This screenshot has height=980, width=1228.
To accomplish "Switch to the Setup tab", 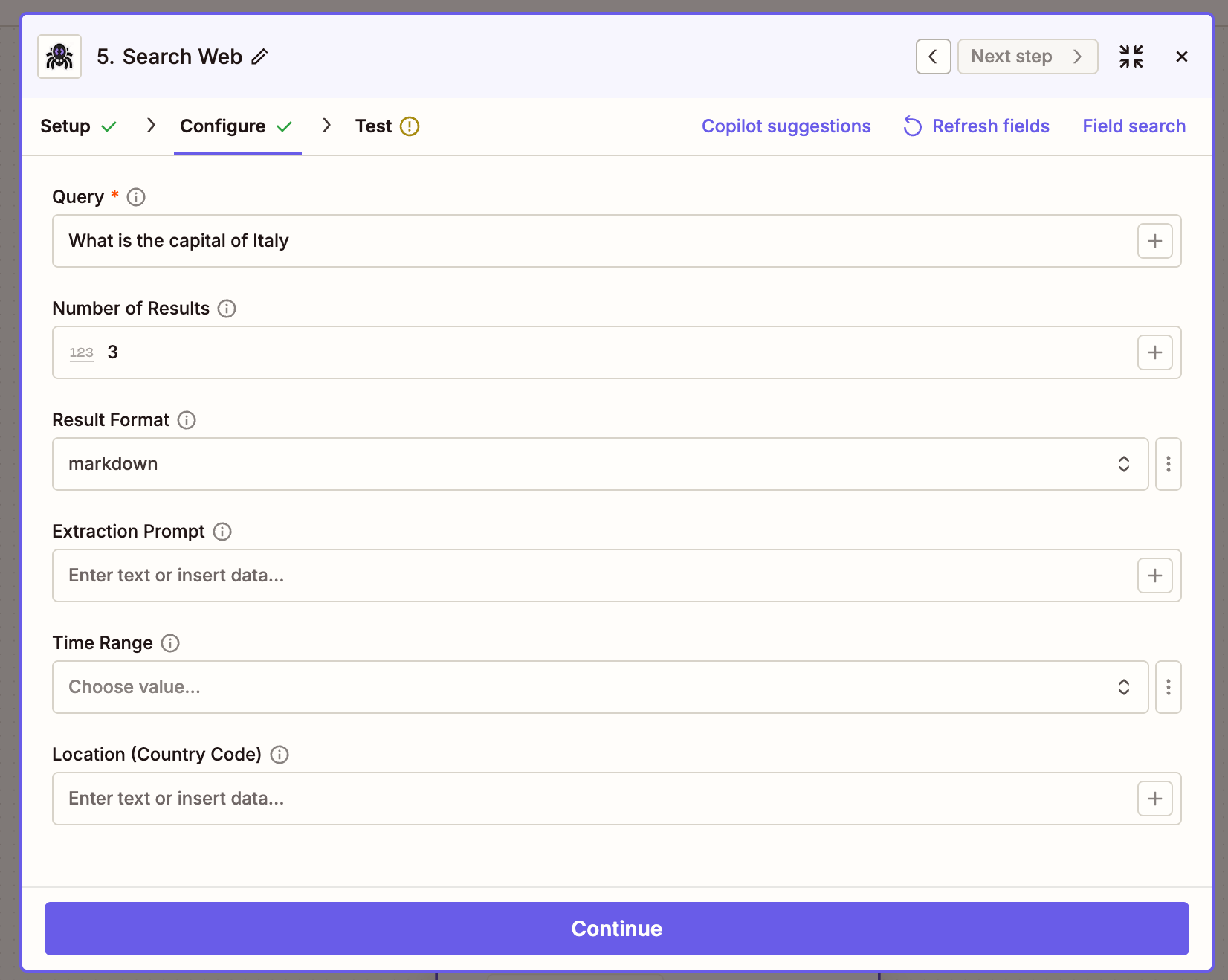I will tap(78, 126).
